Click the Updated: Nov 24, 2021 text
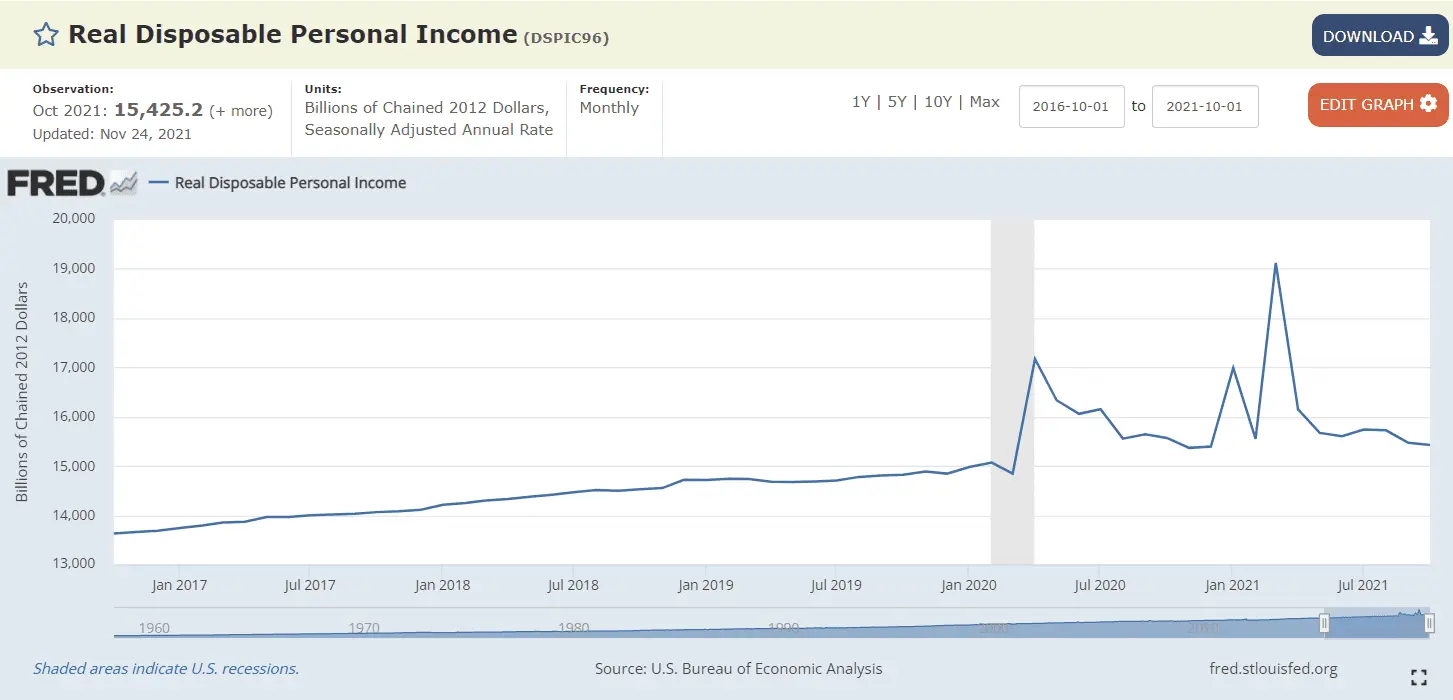The width and height of the screenshot is (1453, 700). [112, 134]
